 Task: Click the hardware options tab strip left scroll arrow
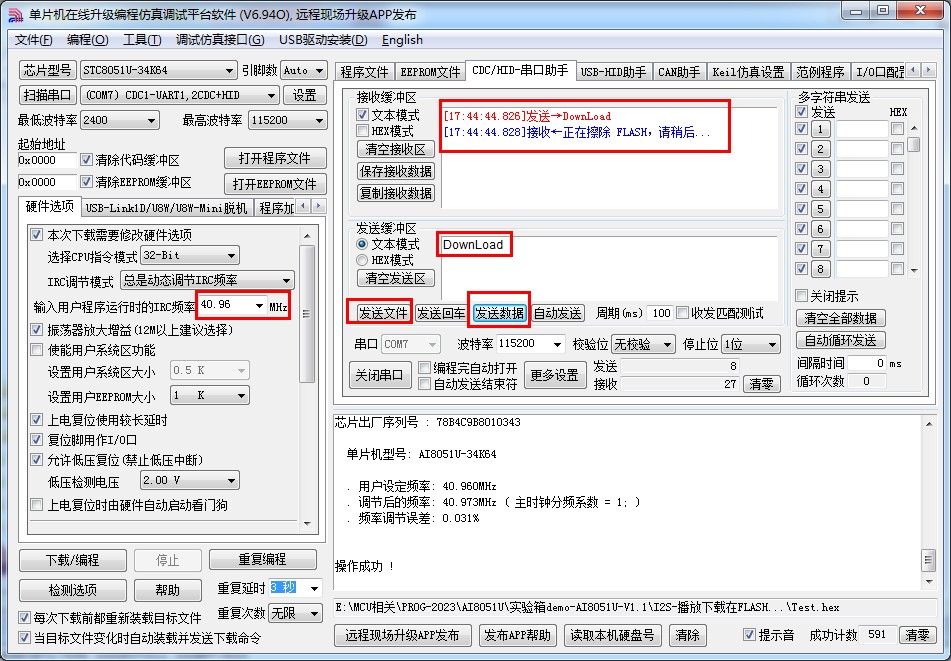304,206
